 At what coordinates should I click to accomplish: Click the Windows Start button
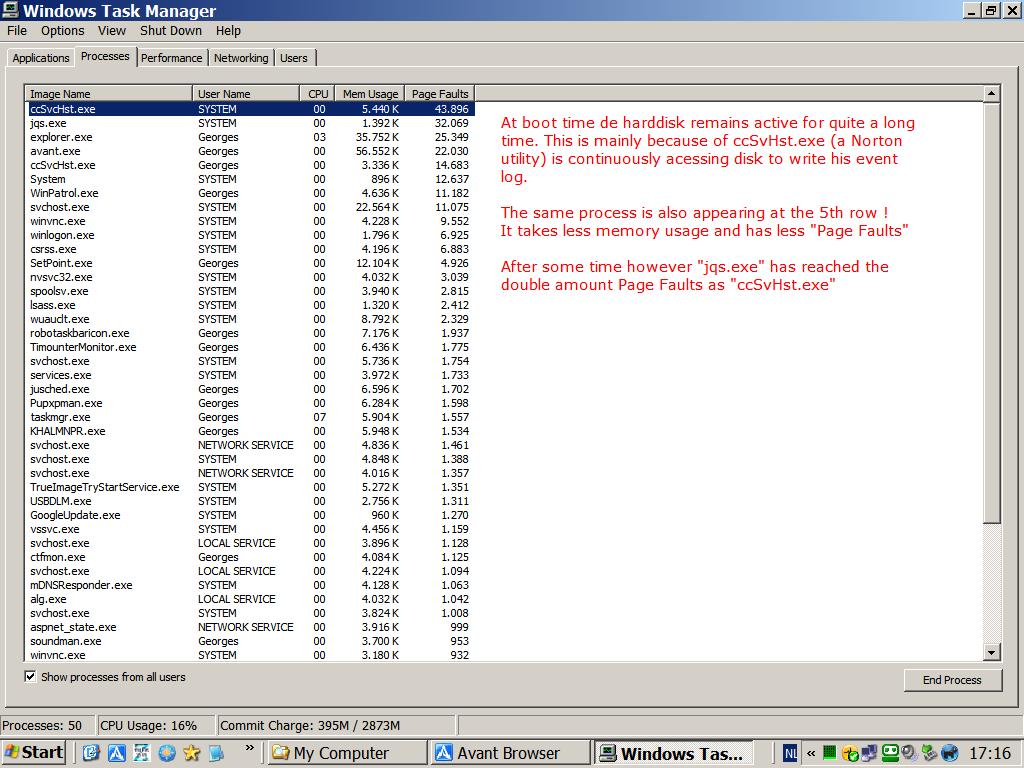coord(33,753)
